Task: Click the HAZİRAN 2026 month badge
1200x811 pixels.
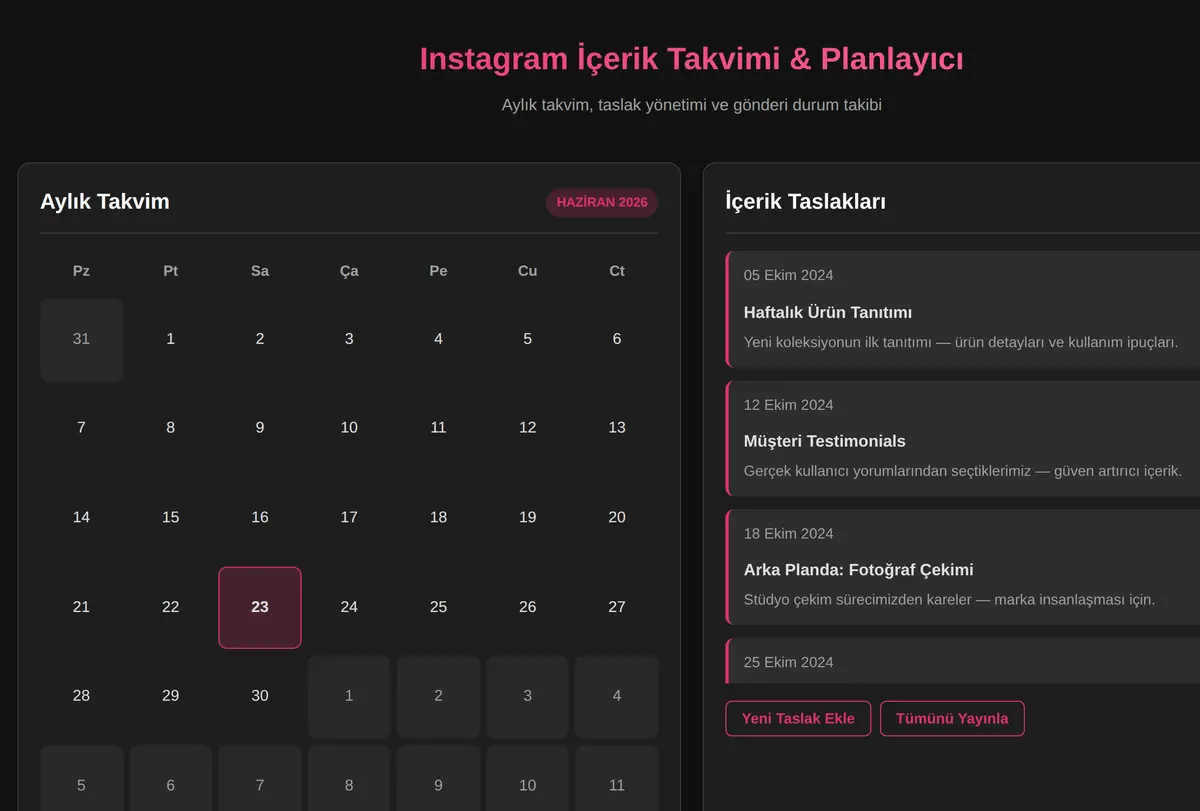Action: (x=602, y=202)
